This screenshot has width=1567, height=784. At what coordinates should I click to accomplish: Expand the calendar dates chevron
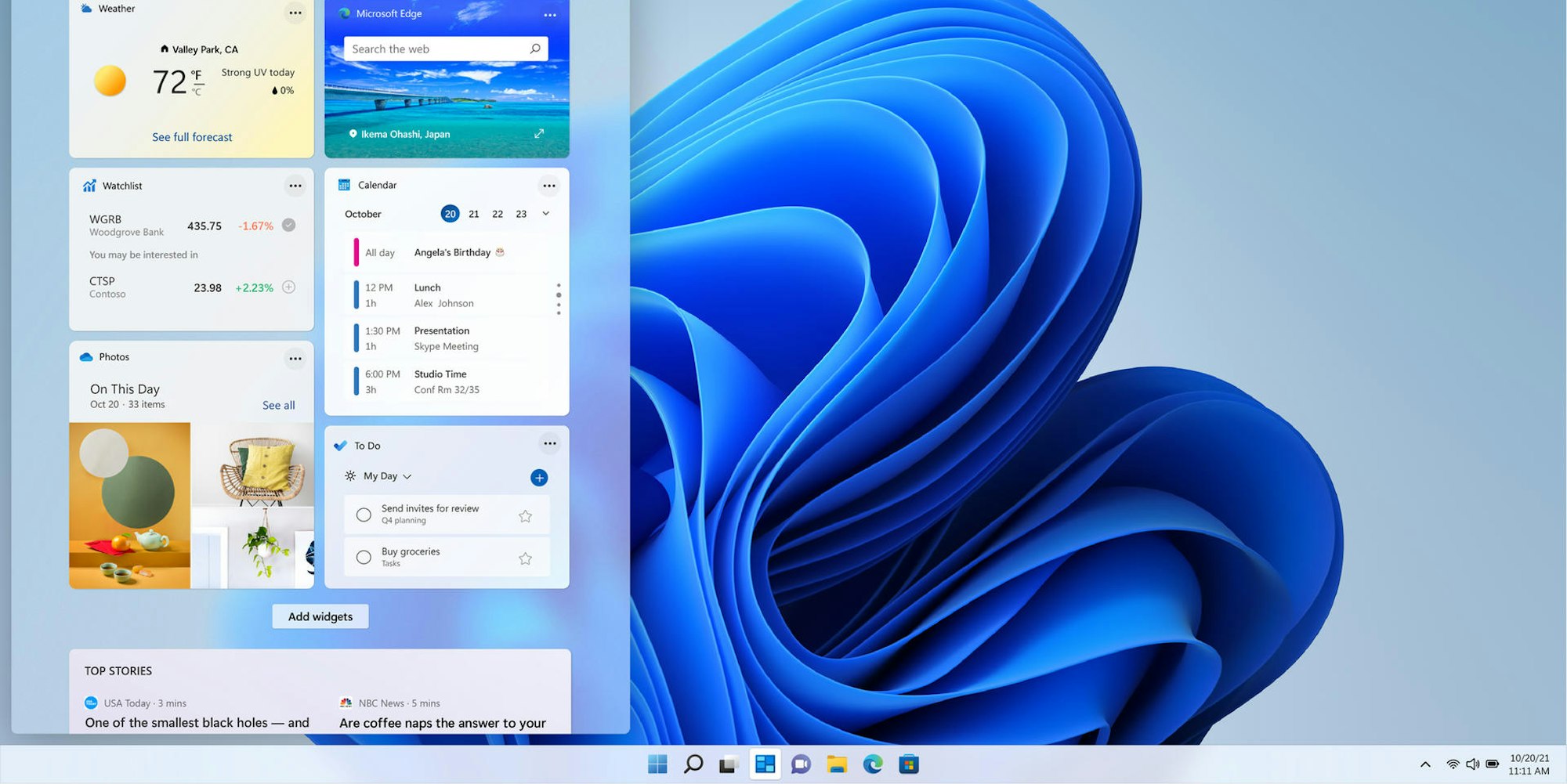(546, 214)
